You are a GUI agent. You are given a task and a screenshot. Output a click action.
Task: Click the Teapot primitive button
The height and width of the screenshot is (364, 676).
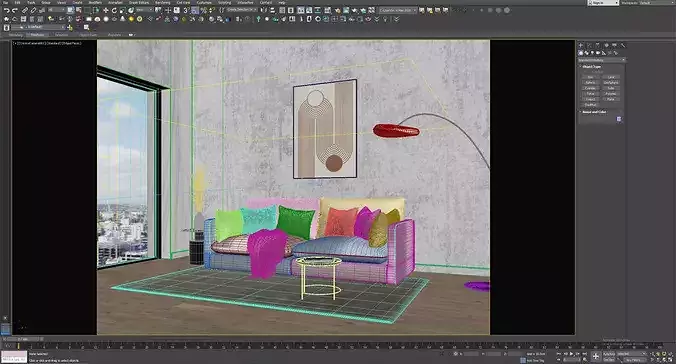[x=590, y=99]
